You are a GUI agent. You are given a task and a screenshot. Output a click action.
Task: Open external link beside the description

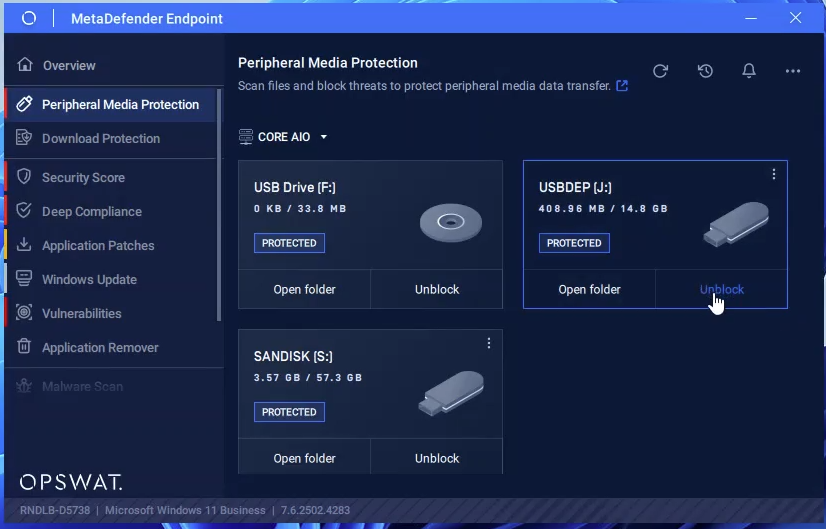[622, 85]
